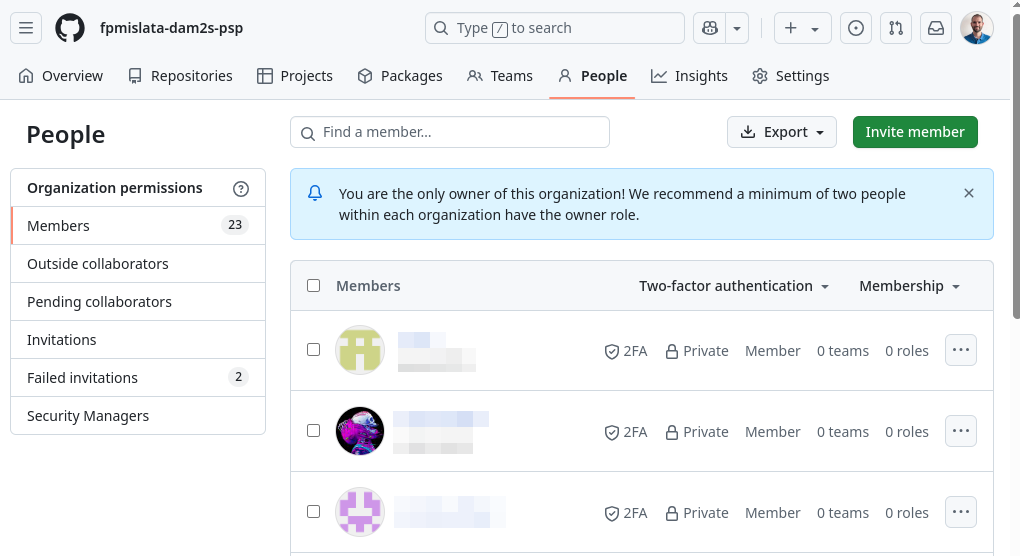Screen dimensions: 1020x556
Task: Open the Export dropdown
Action: click(782, 132)
